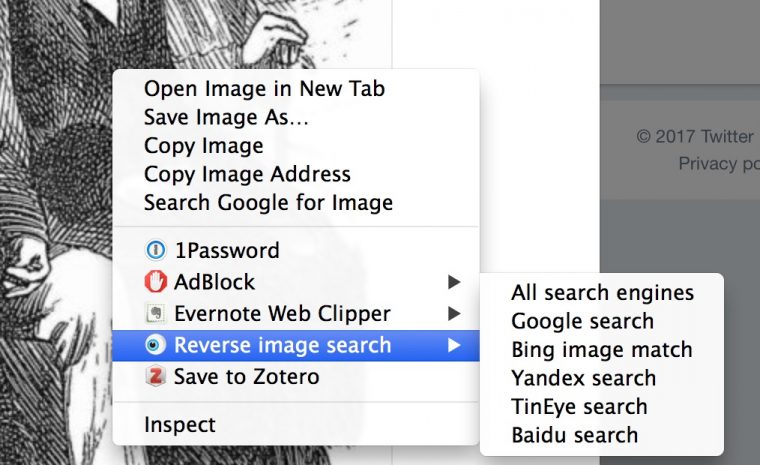The width and height of the screenshot is (760, 465).
Task: Pick Google search from submenu
Action: point(582,321)
